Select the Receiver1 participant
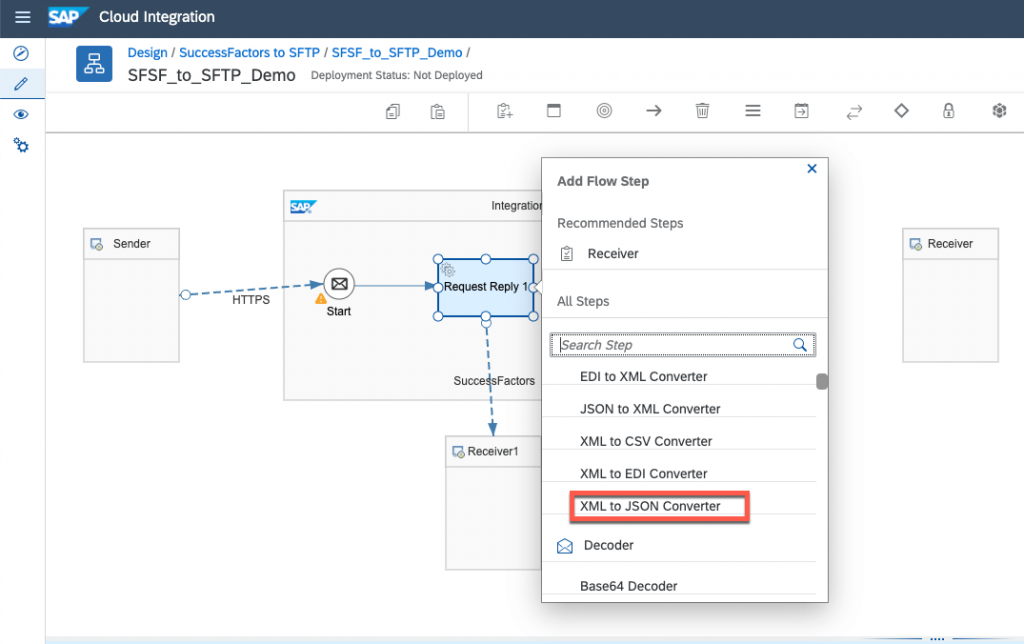Screen dimensions: 1024x644 pos(494,503)
